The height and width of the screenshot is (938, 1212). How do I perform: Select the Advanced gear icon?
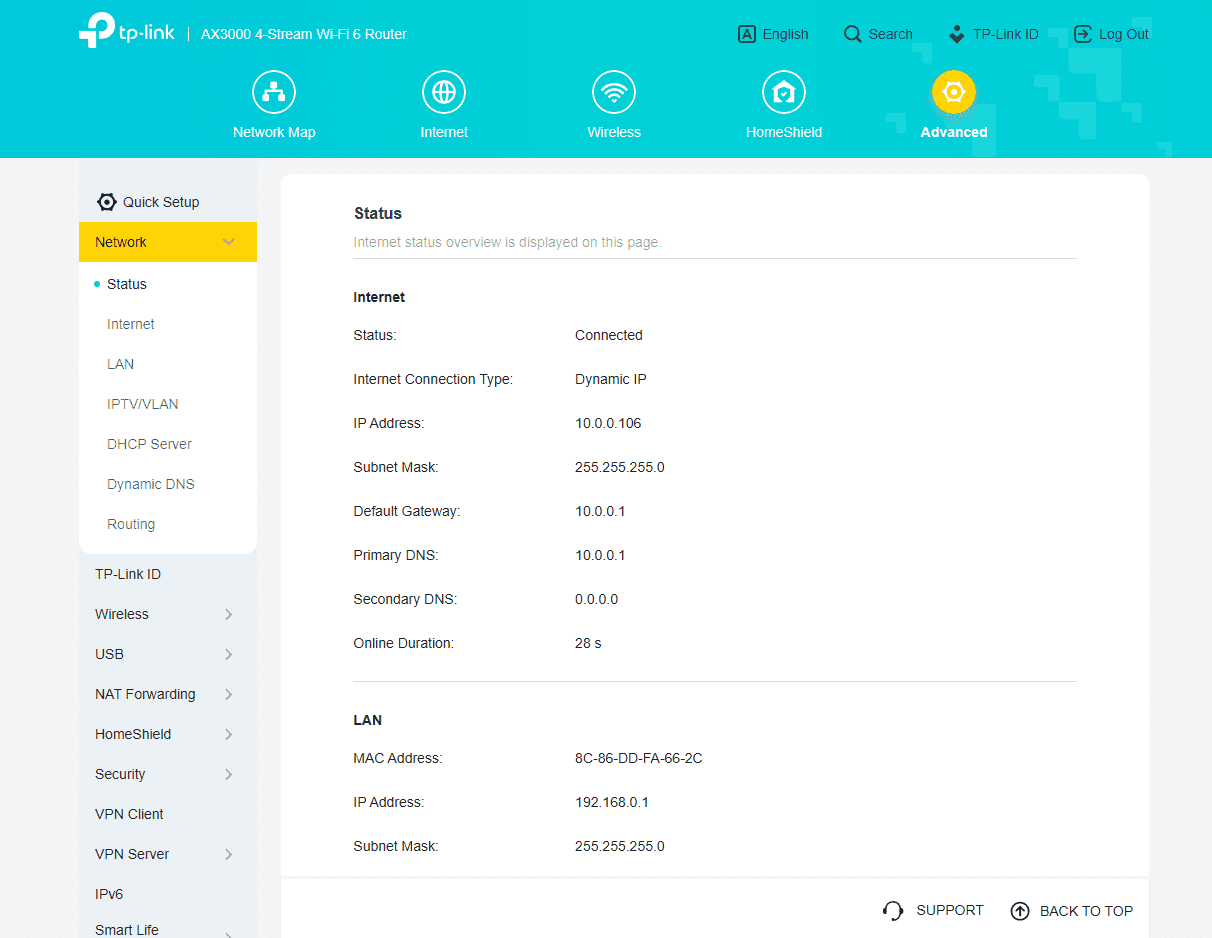953,91
